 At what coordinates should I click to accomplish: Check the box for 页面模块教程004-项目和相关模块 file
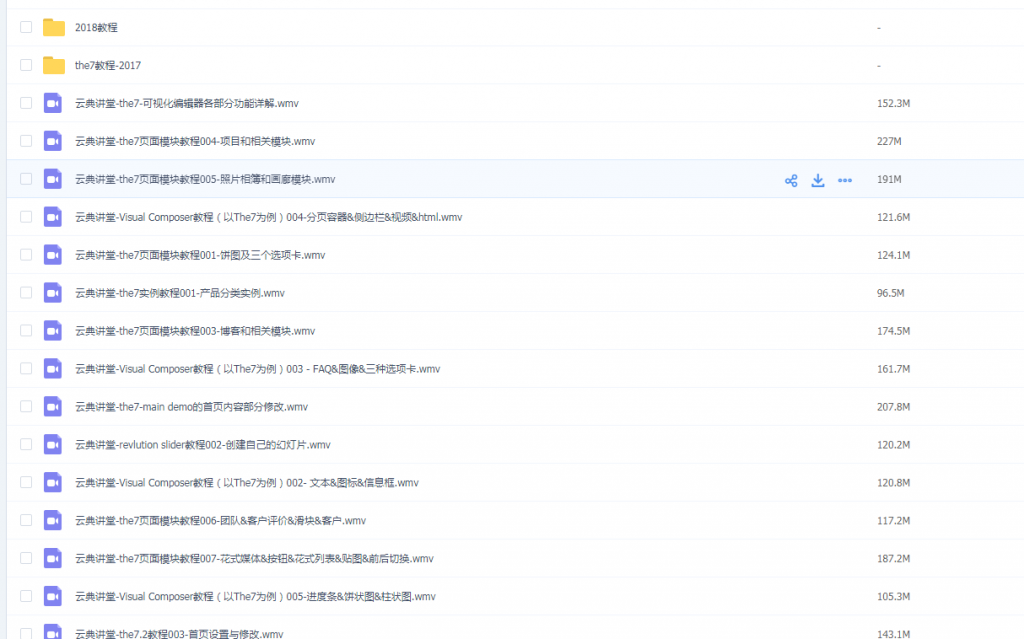[26, 141]
